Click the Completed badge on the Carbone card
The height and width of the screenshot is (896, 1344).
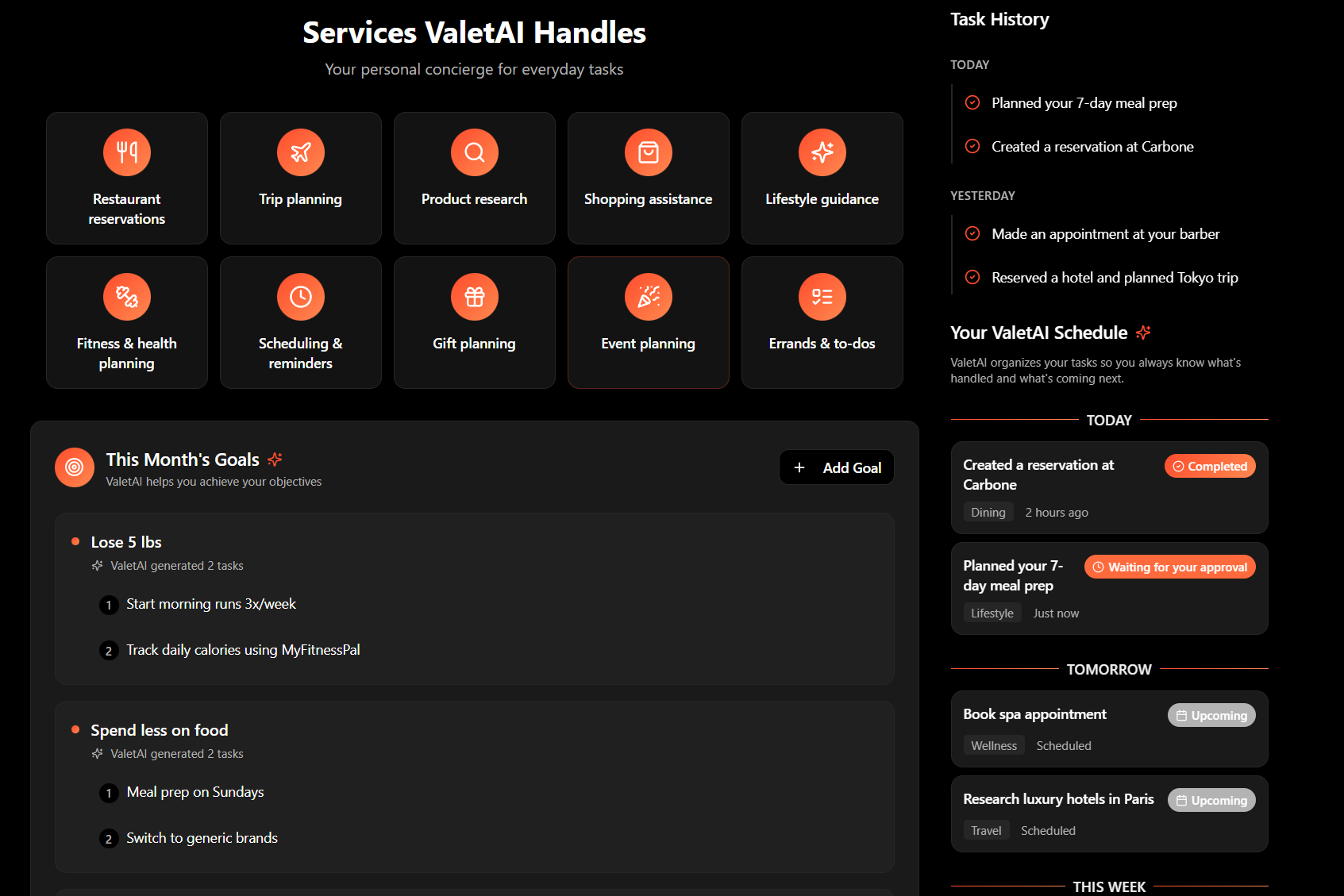click(1210, 466)
